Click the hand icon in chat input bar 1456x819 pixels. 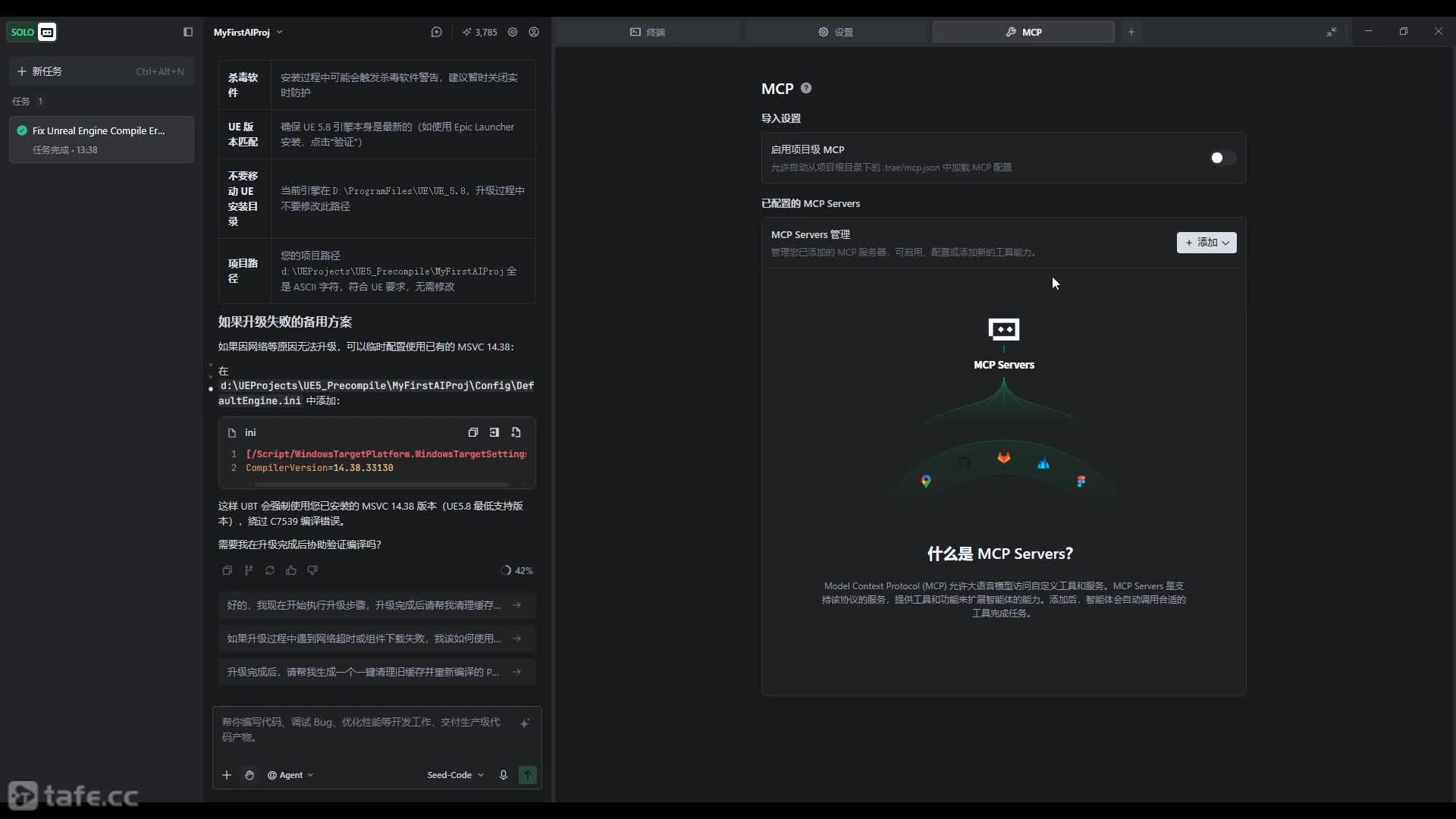pyautogui.click(x=249, y=775)
